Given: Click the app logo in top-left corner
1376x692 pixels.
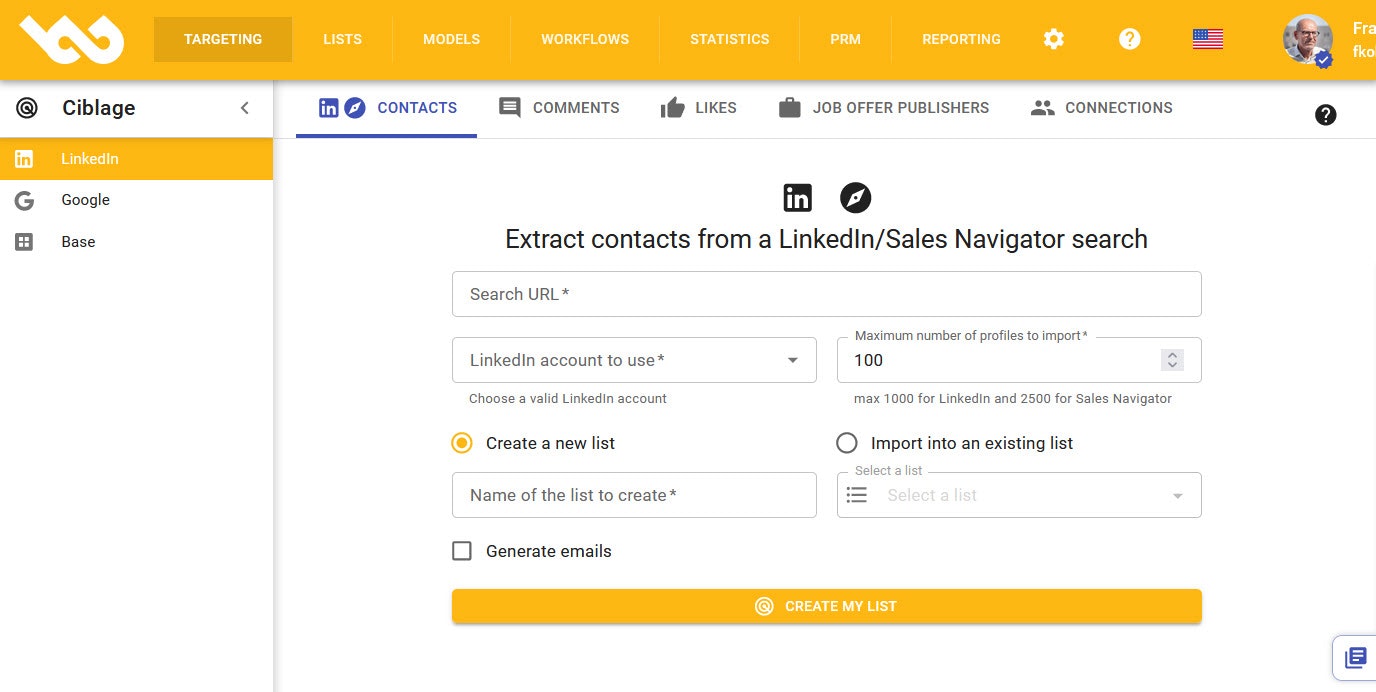Looking at the screenshot, I should [x=72, y=40].
